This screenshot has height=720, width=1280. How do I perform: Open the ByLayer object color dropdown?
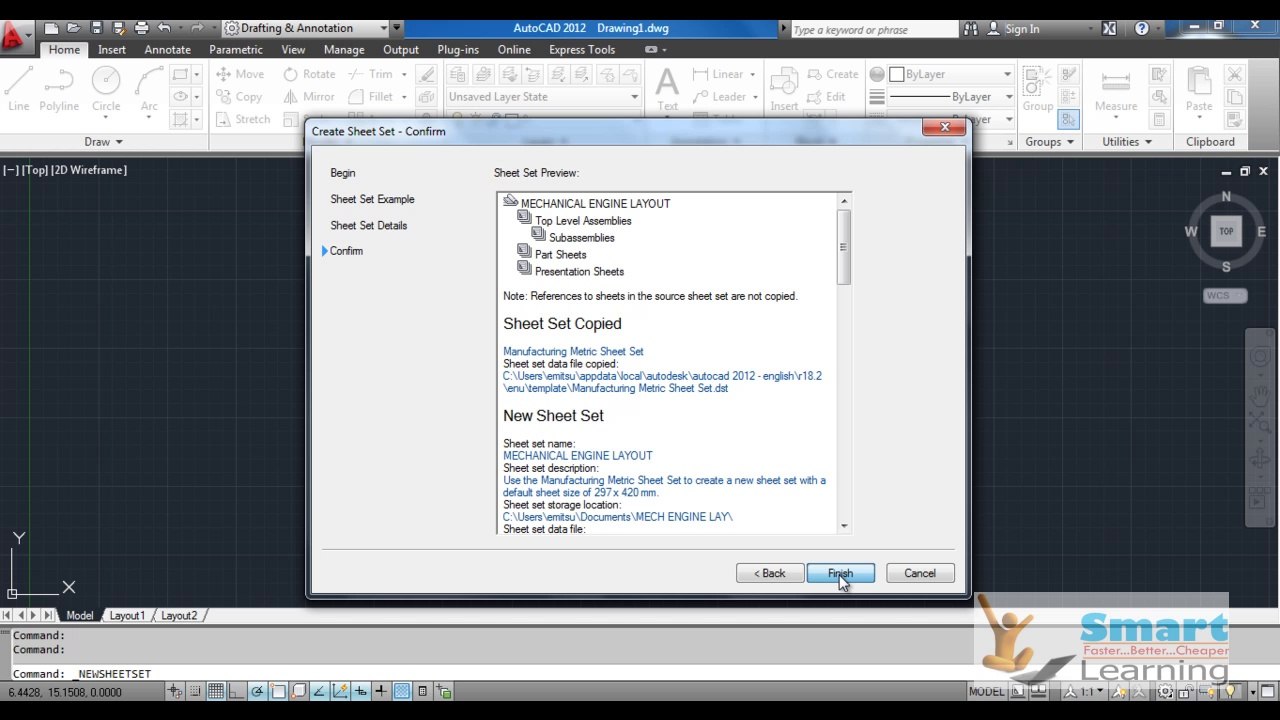[950, 74]
